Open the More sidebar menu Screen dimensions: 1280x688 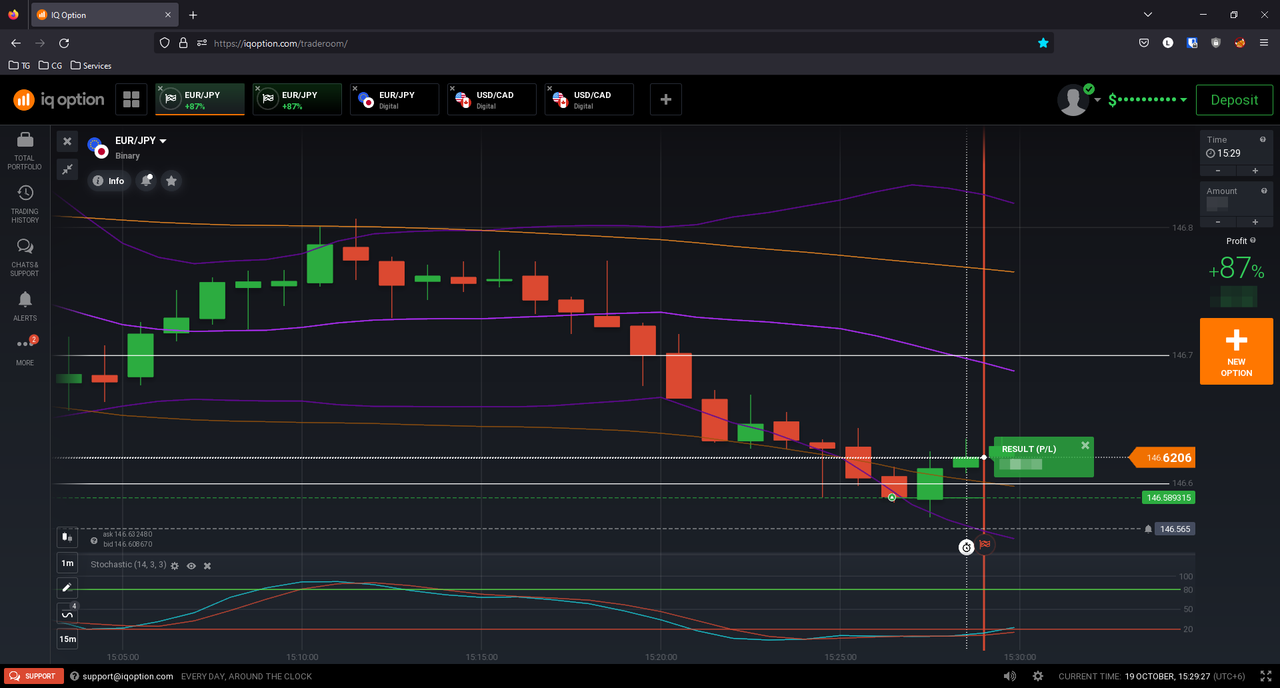pyautogui.click(x=25, y=350)
